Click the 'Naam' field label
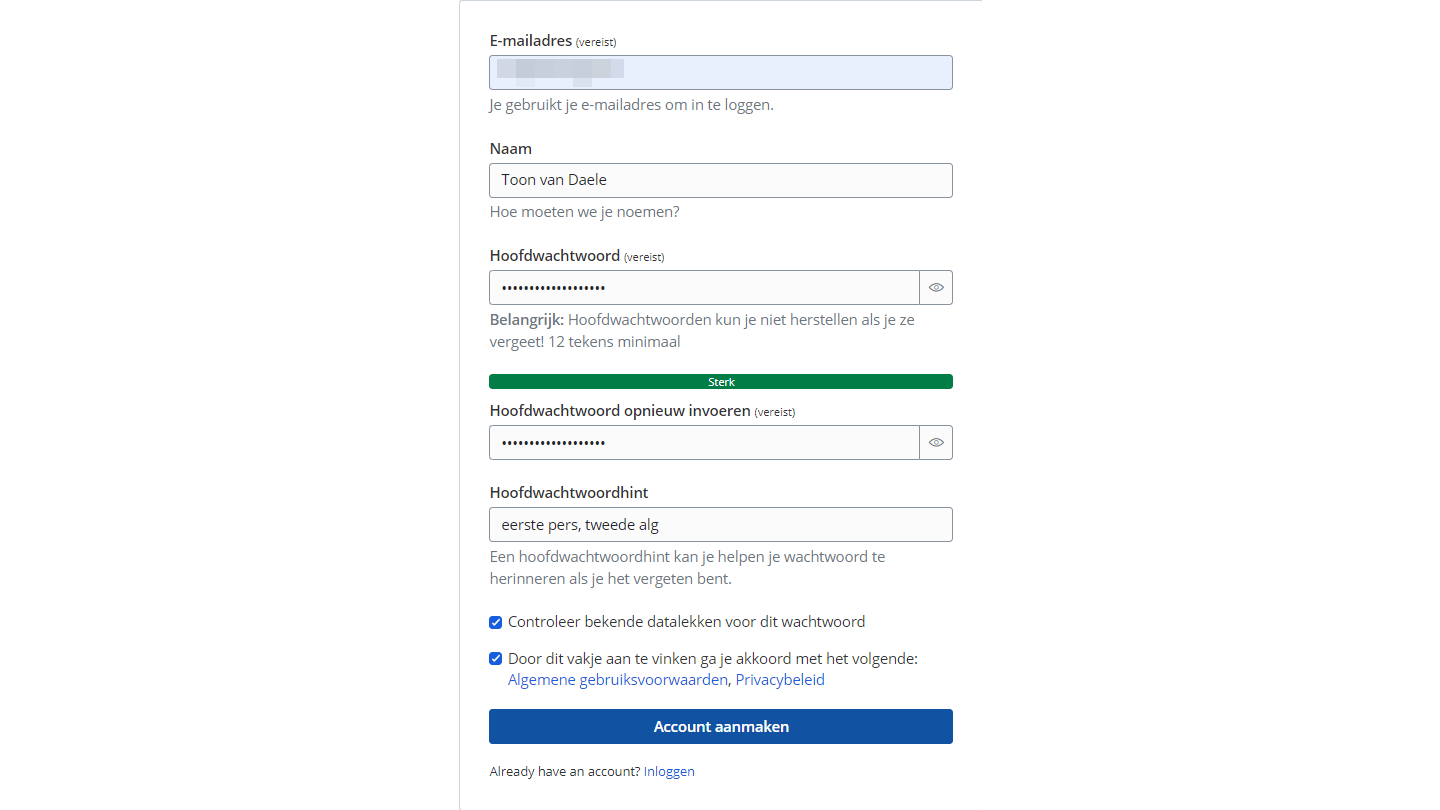1440x810 pixels. click(x=511, y=149)
